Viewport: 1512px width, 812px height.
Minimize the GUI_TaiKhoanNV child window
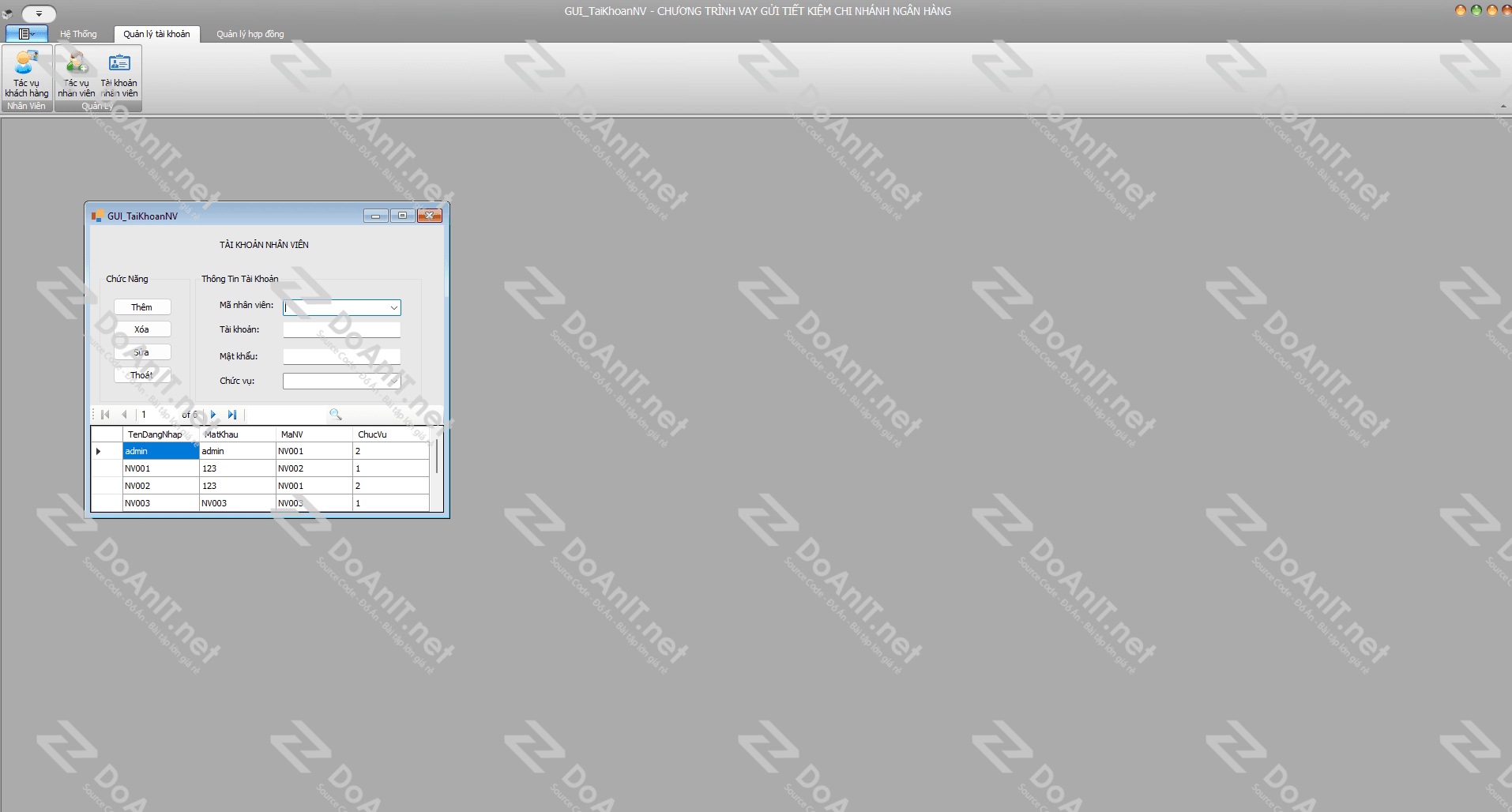pyautogui.click(x=376, y=216)
